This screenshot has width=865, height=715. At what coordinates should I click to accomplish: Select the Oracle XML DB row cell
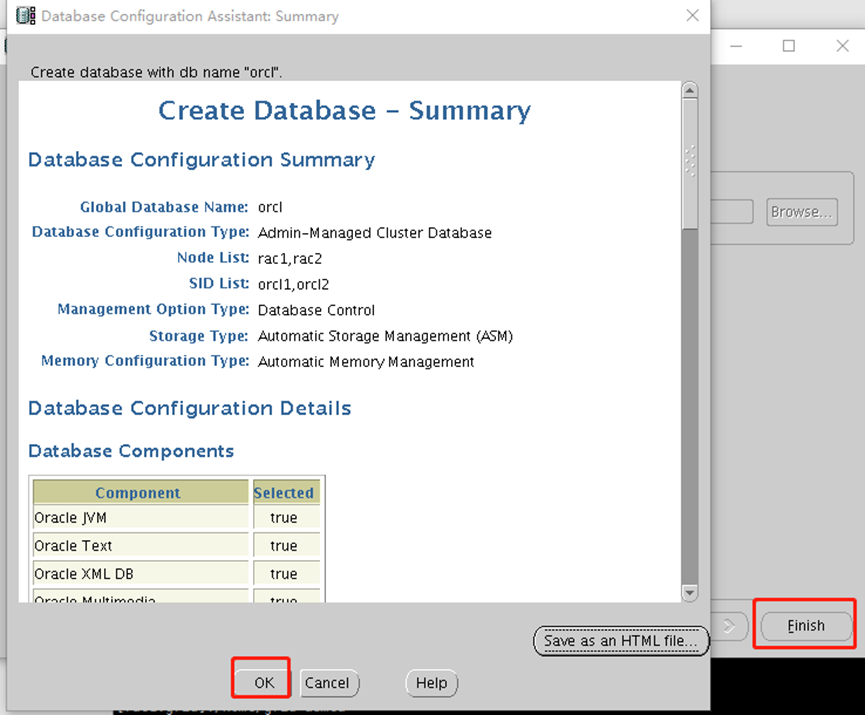click(141, 574)
